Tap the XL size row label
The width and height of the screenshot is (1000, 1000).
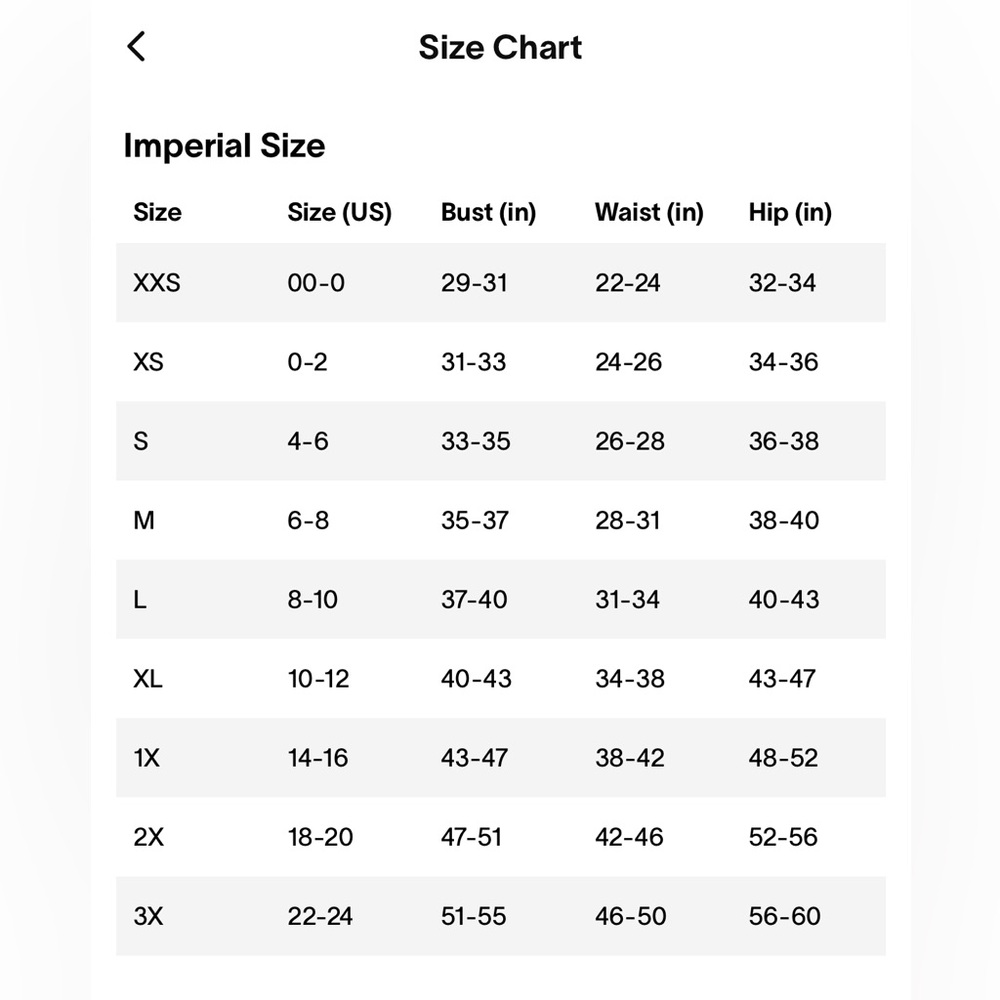point(148,679)
